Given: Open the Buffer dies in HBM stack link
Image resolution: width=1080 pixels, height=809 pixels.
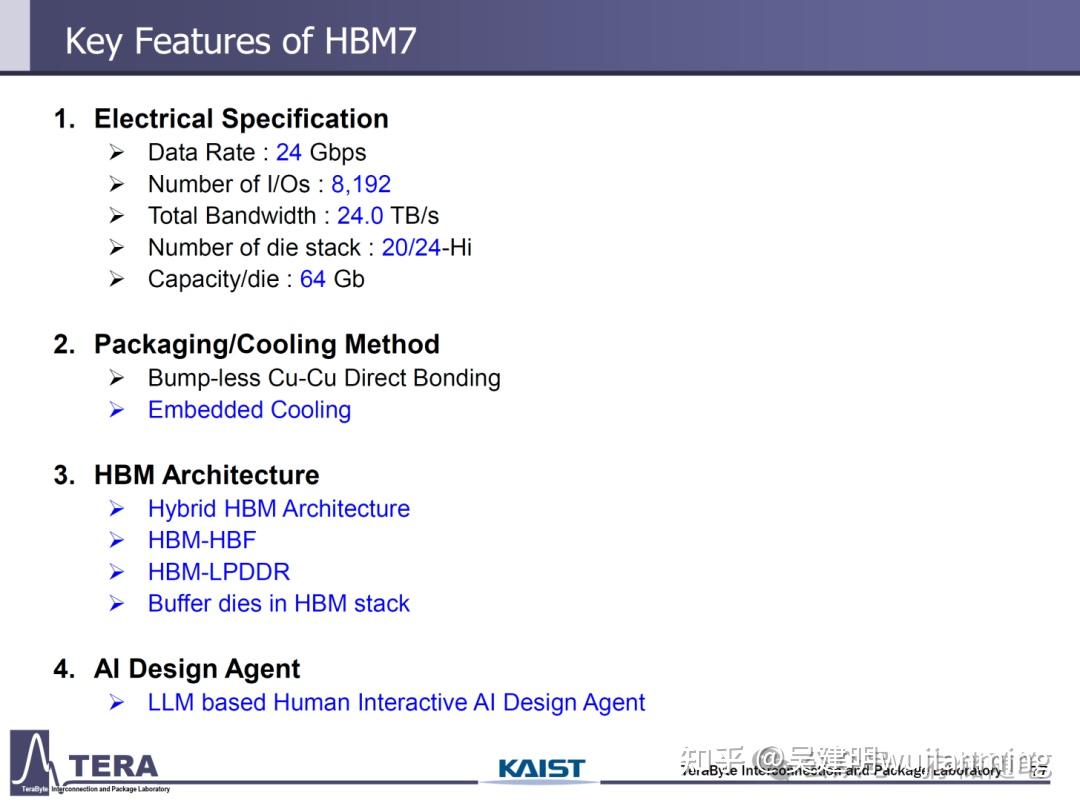Looking at the screenshot, I should click(x=278, y=604).
